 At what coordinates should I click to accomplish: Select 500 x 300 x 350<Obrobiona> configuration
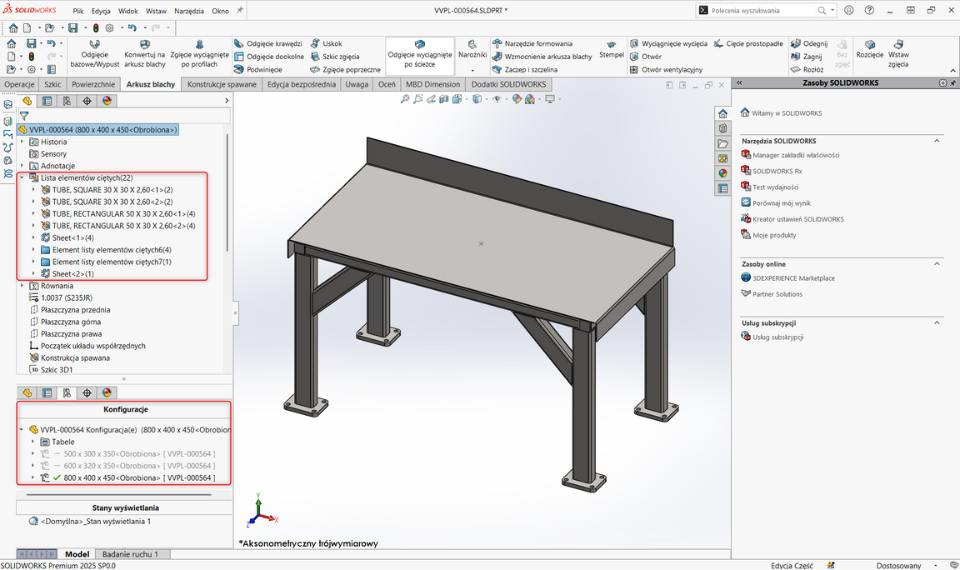point(140,454)
